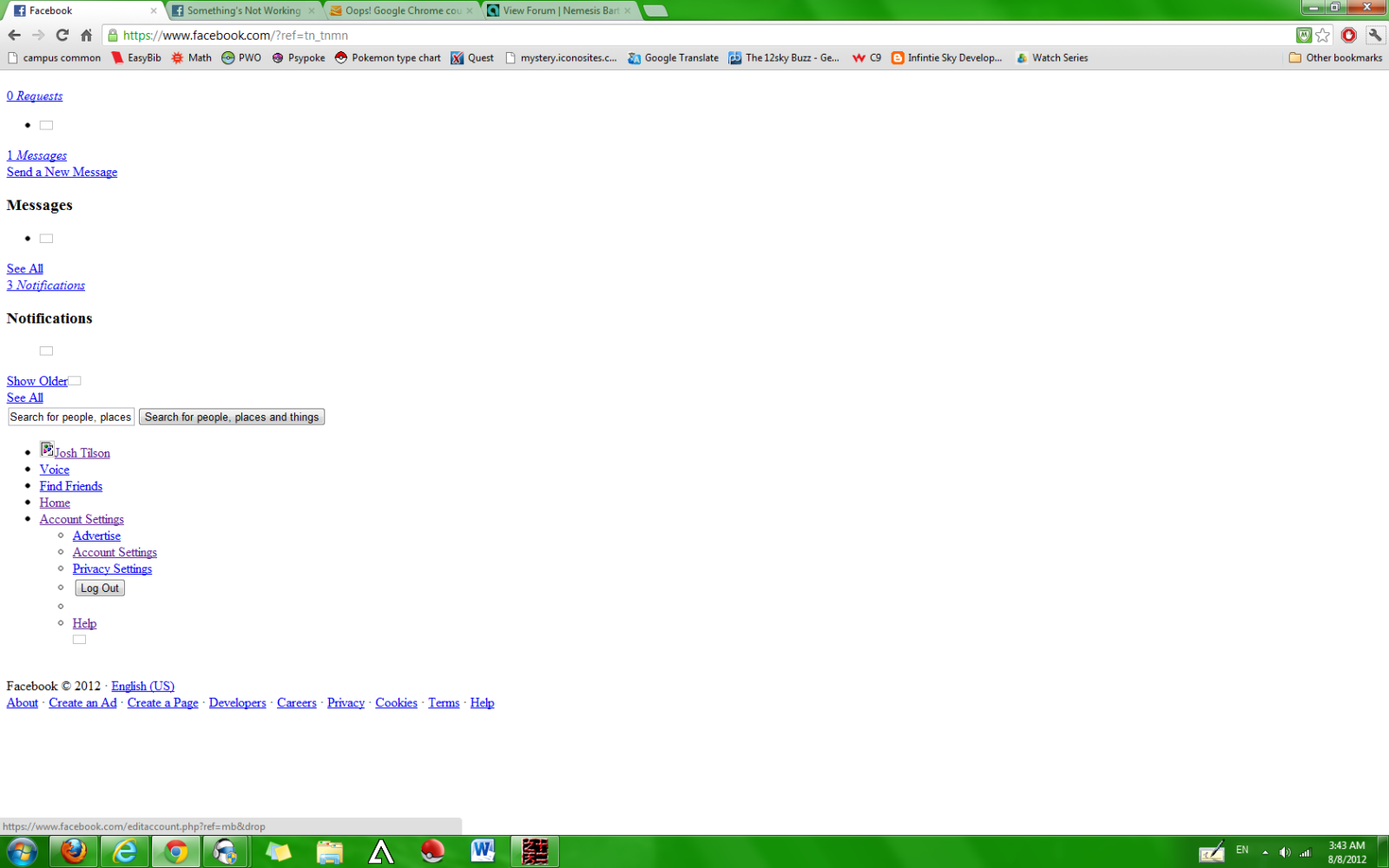This screenshot has width=1389, height=868.
Task: Click the Find Friends link
Action: tap(71, 486)
